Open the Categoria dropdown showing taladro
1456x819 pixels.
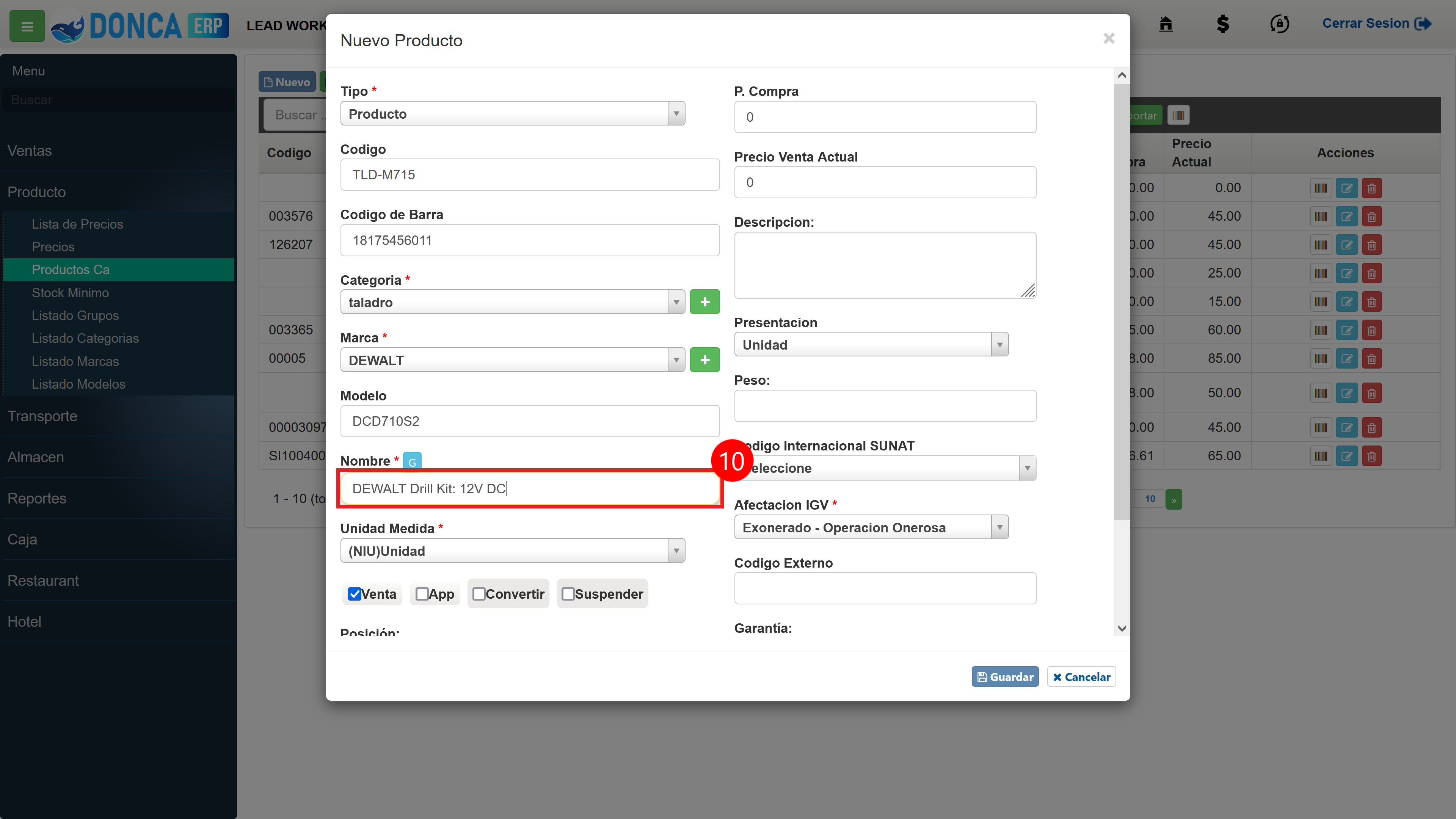pos(513,302)
